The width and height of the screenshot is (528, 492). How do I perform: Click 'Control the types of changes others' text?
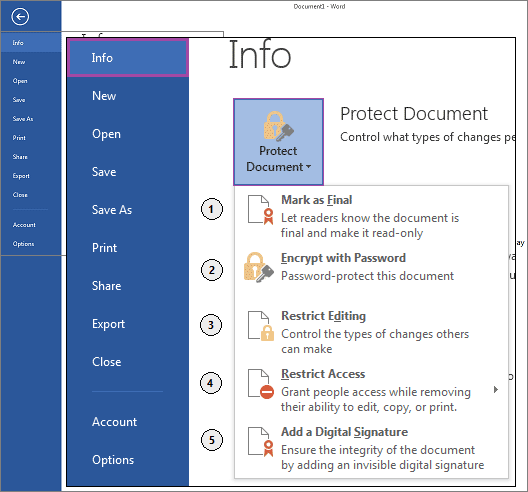click(375, 334)
